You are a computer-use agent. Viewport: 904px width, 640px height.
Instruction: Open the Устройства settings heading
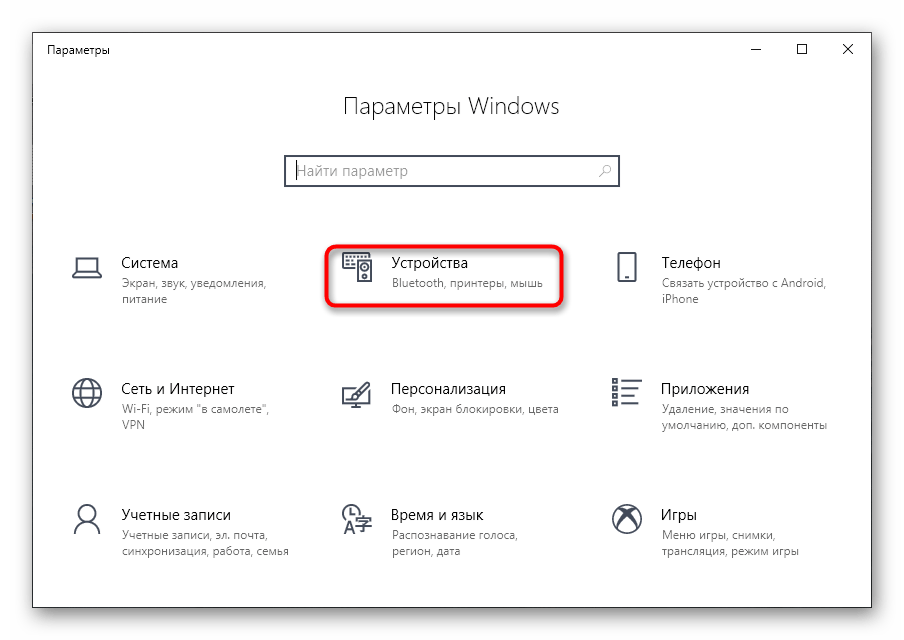click(430, 263)
